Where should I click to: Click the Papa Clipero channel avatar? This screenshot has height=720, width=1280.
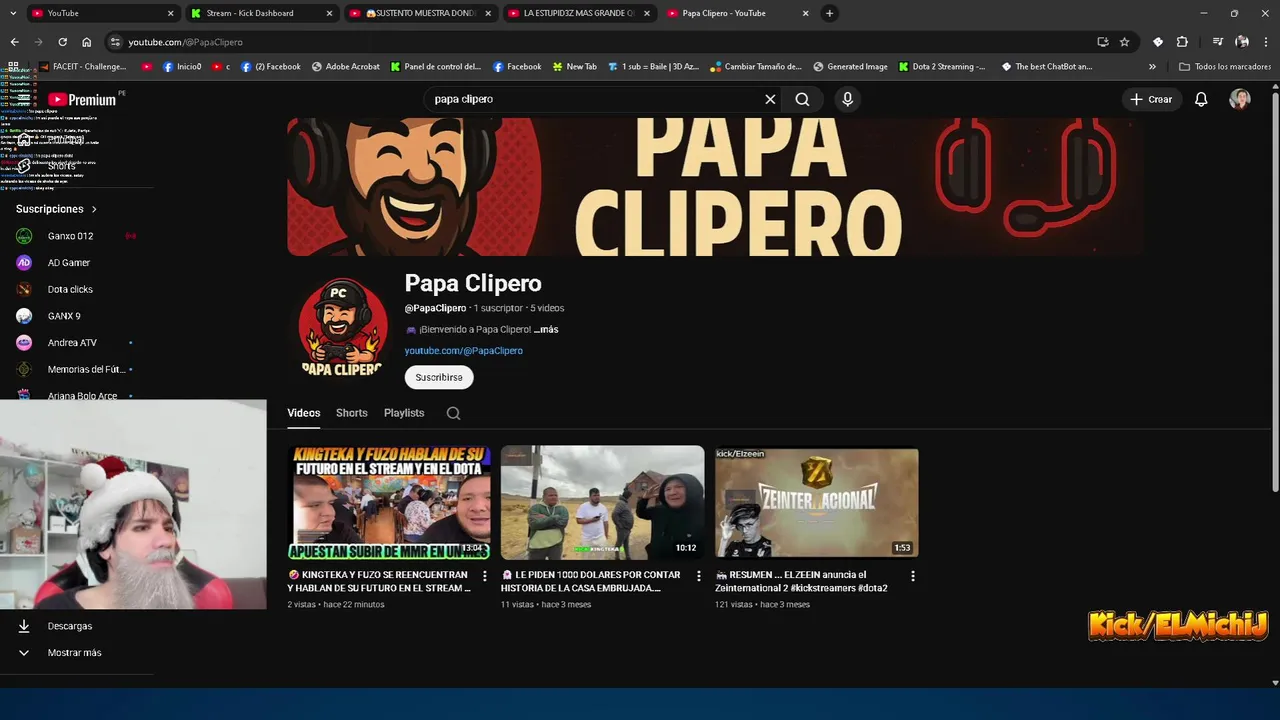coord(343,328)
